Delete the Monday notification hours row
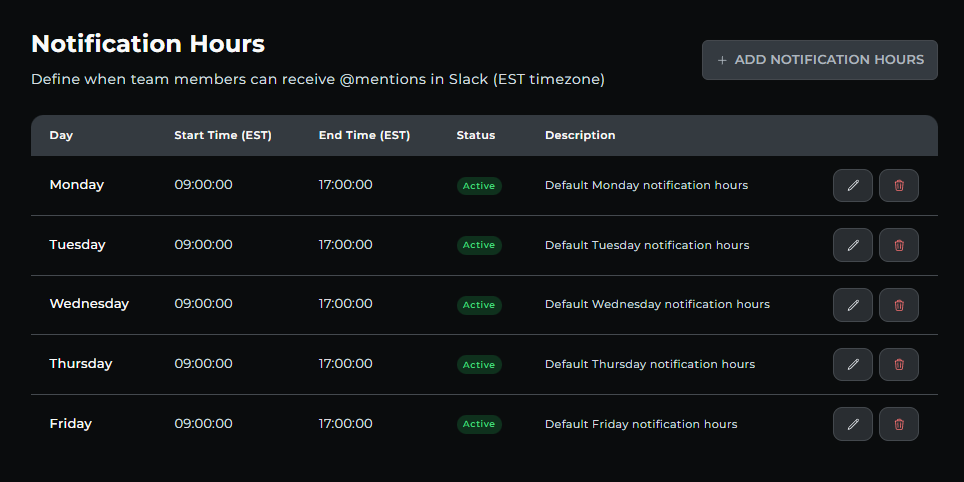 [898, 185]
